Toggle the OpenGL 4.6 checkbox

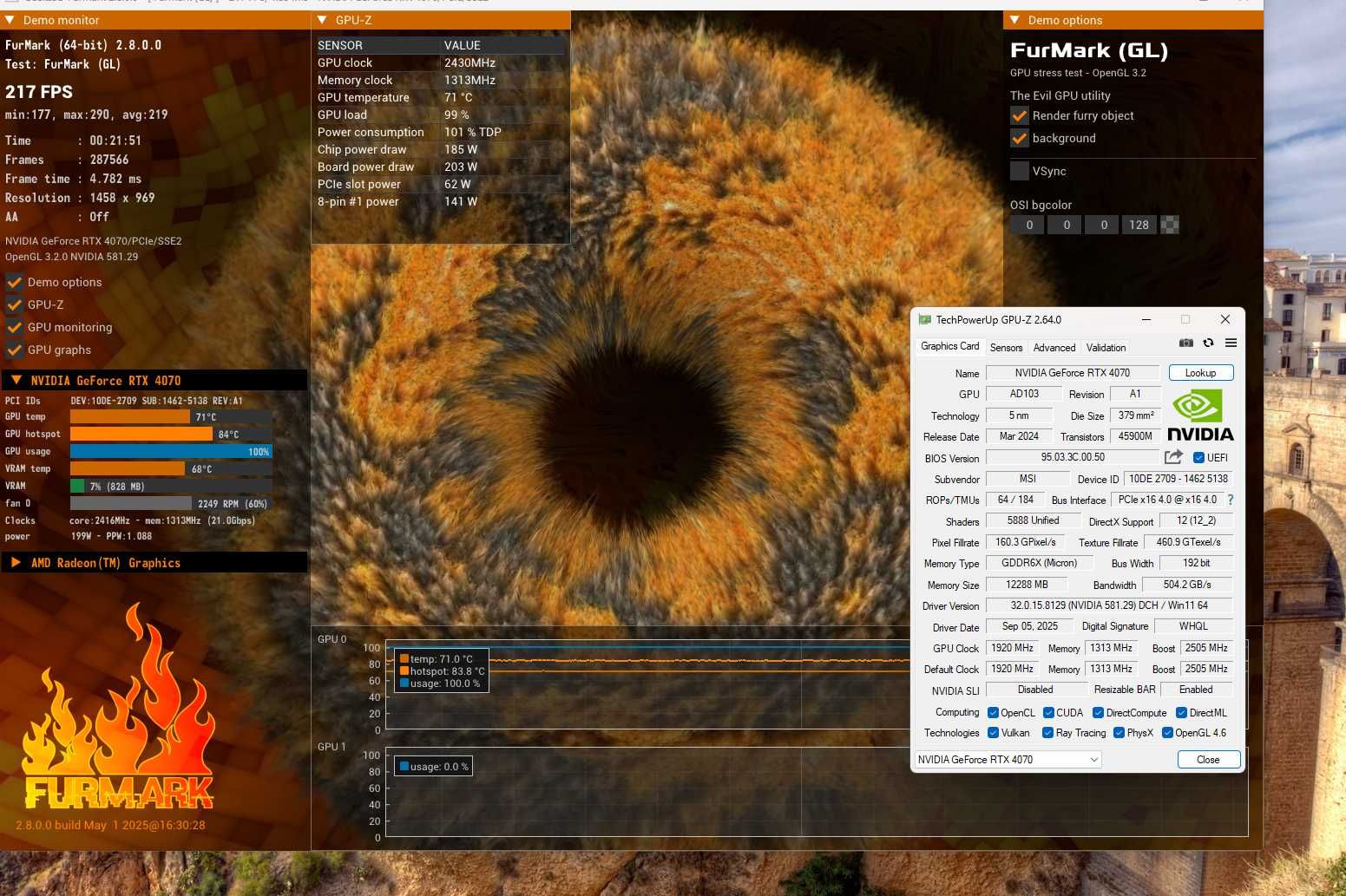pyautogui.click(x=1167, y=733)
